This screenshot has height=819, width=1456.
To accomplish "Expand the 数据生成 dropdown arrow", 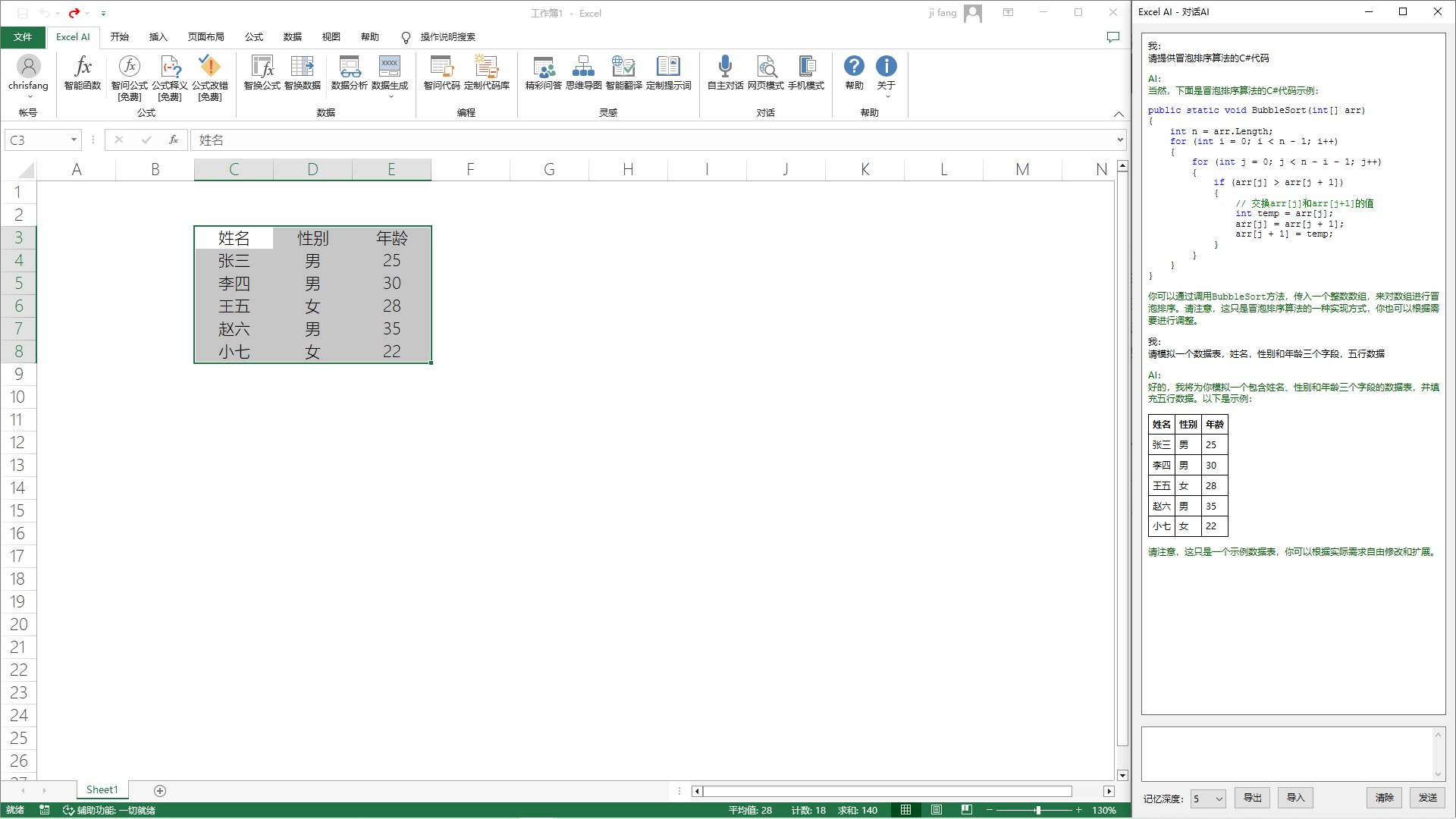I will point(391,96).
